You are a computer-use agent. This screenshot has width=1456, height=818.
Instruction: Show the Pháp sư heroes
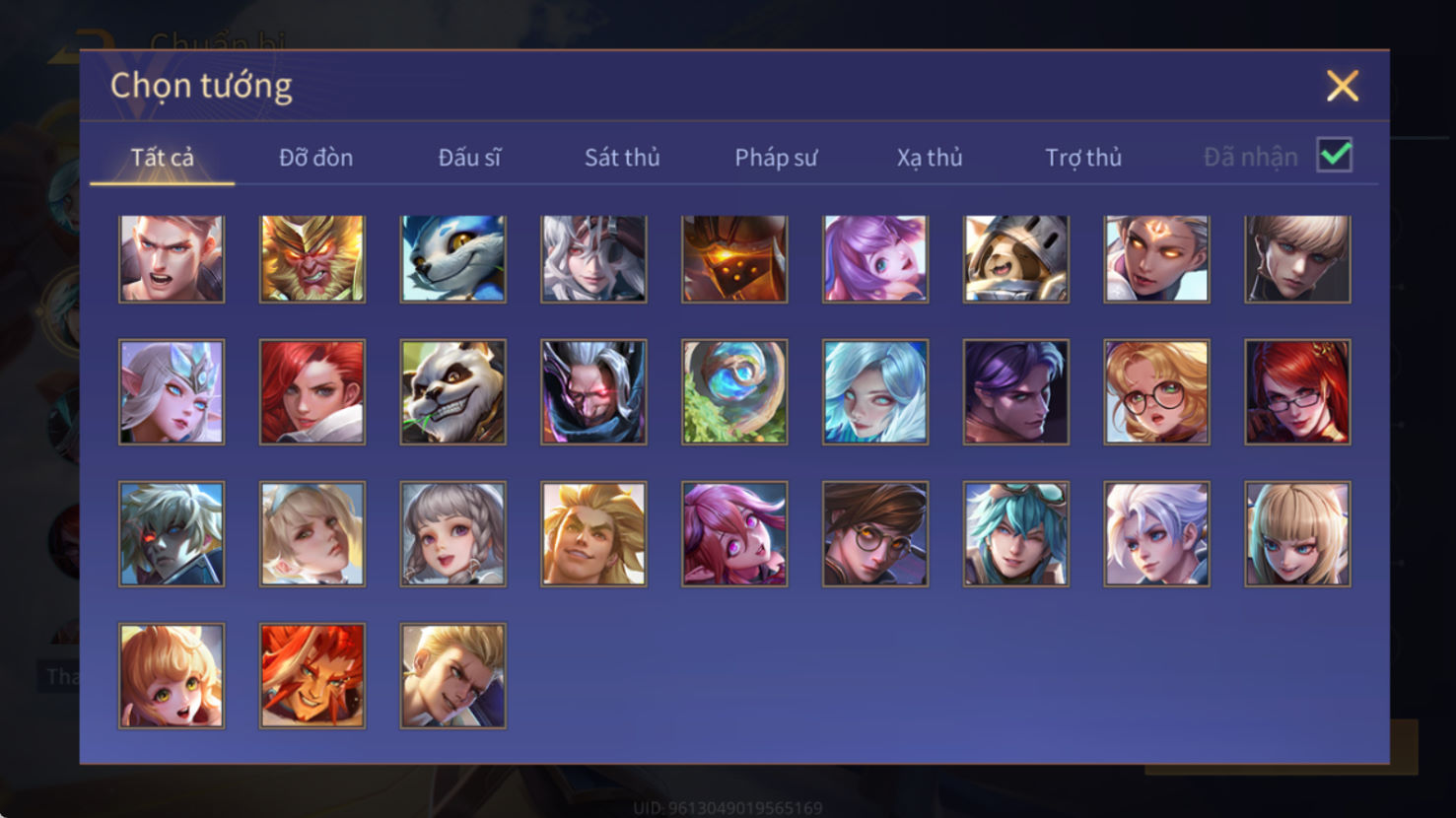pos(776,158)
